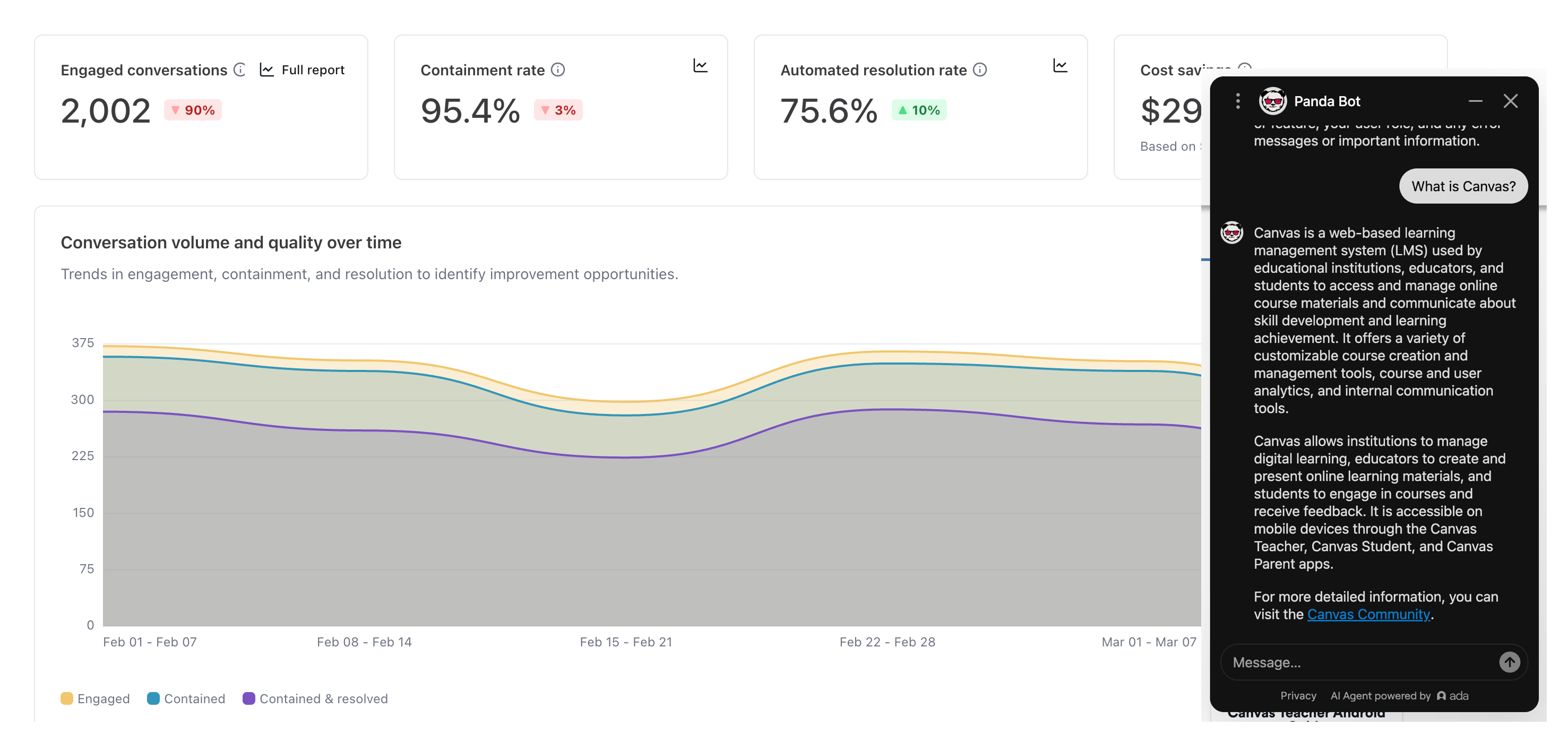The width and height of the screenshot is (1568, 743).
Task: Toggle Contained & resolved legend series
Action: [x=315, y=698]
